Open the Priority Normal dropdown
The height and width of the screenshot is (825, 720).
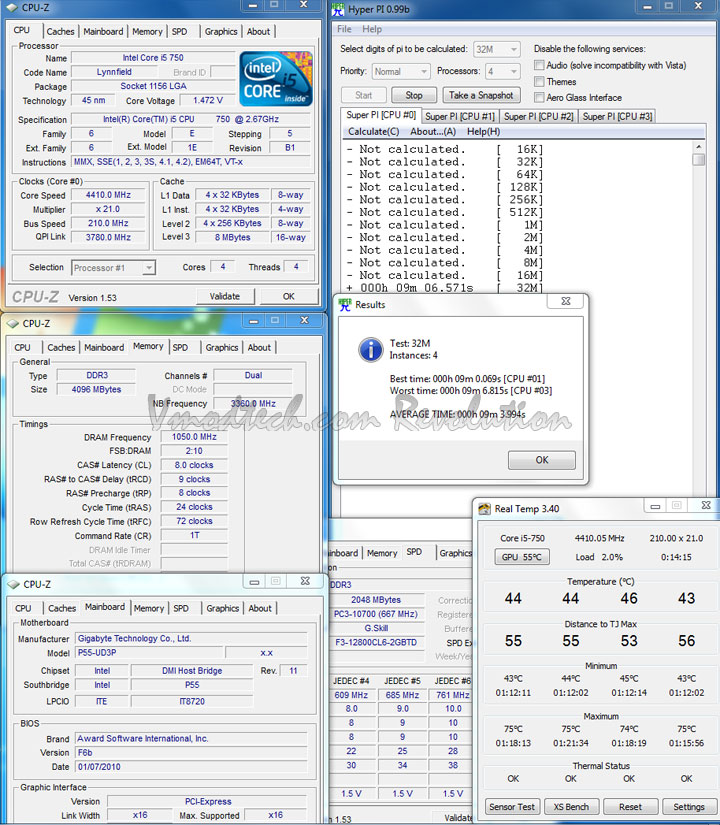click(401, 72)
